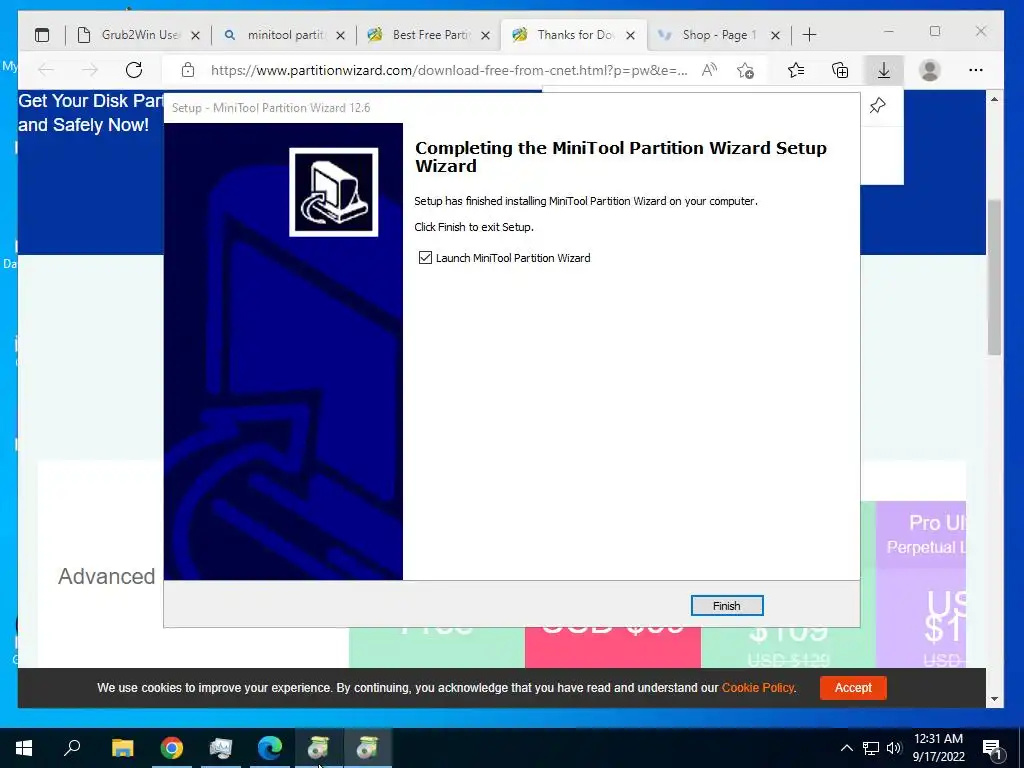The height and width of the screenshot is (768, 1024).
Task: Open File Explorer from taskbar
Action: pyautogui.click(x=122, y=748)
